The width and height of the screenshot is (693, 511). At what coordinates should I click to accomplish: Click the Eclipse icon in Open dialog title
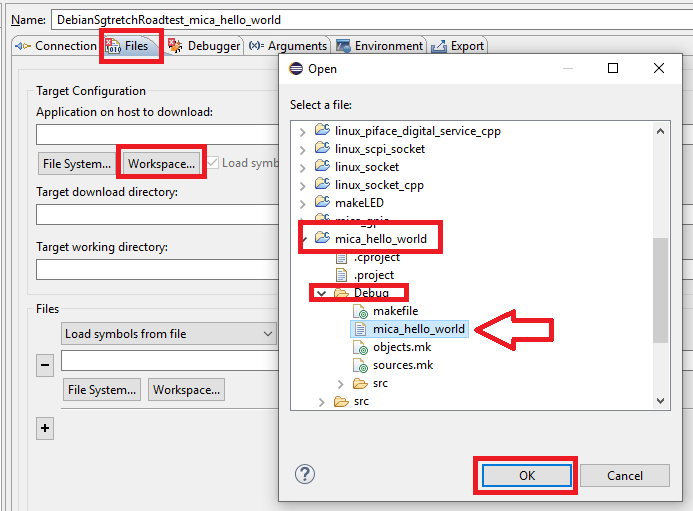point(296,69)
